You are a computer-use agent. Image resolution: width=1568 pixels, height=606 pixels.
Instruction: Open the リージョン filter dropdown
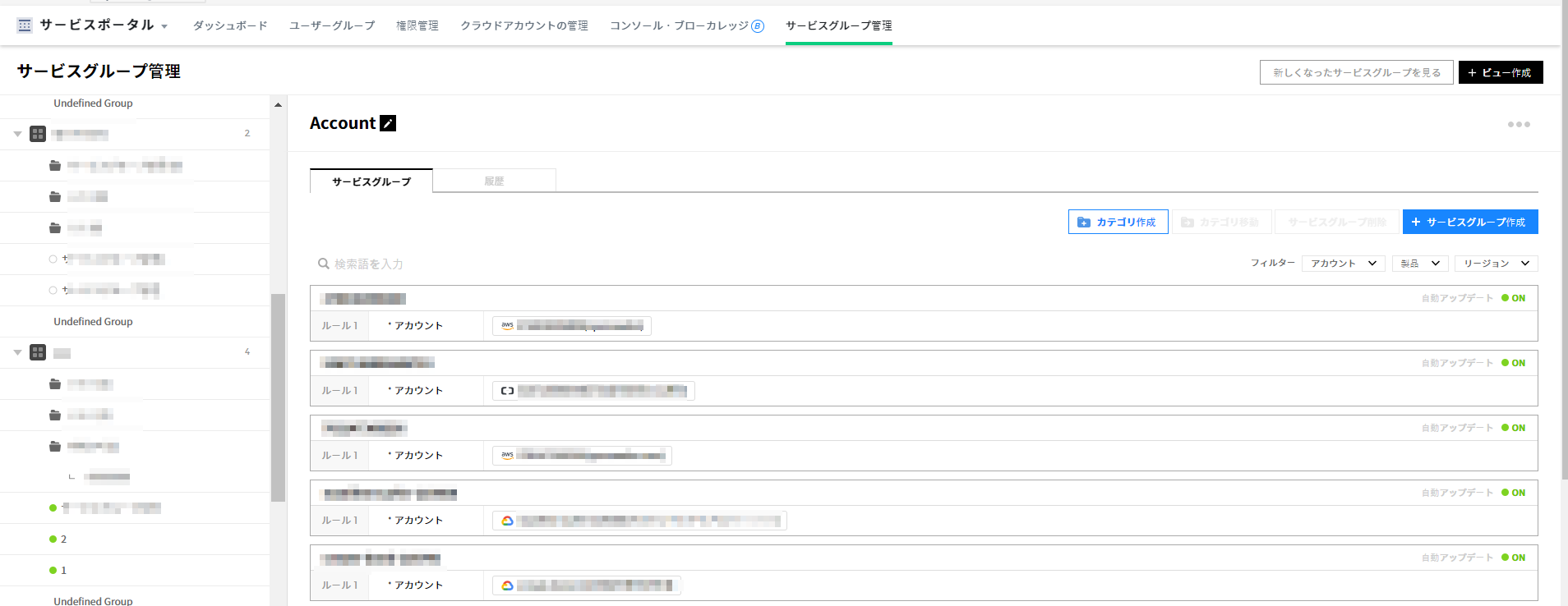1496,264
